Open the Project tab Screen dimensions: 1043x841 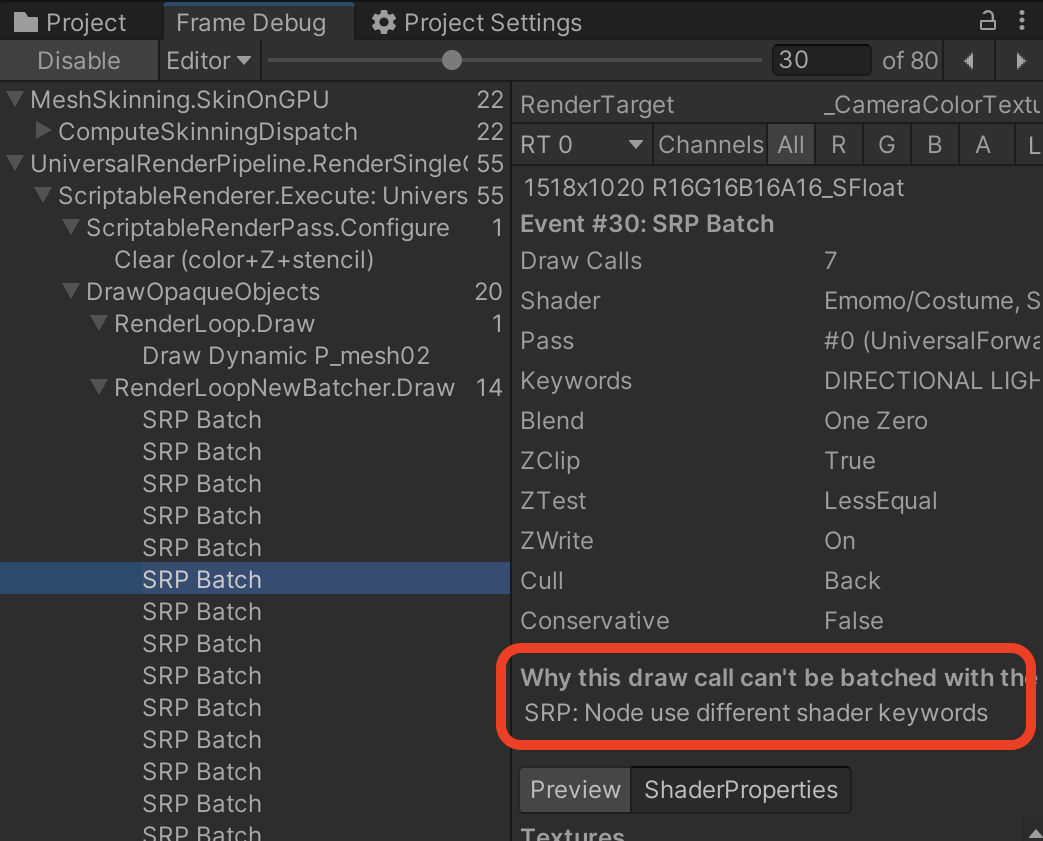coord(70,23)
